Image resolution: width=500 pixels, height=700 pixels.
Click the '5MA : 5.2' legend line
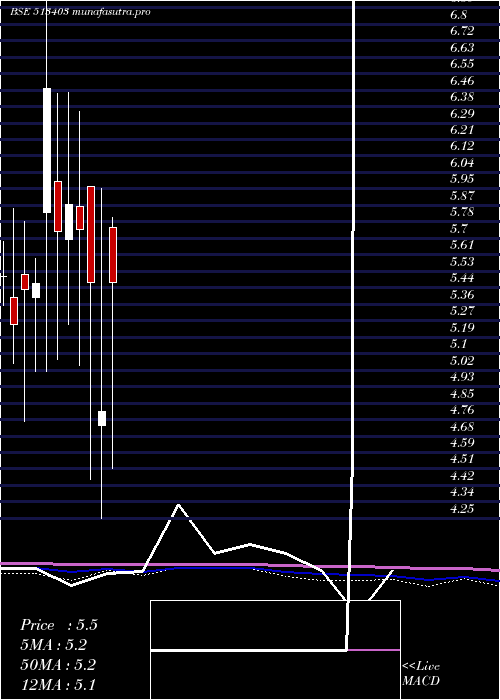[x=54, y=645]
